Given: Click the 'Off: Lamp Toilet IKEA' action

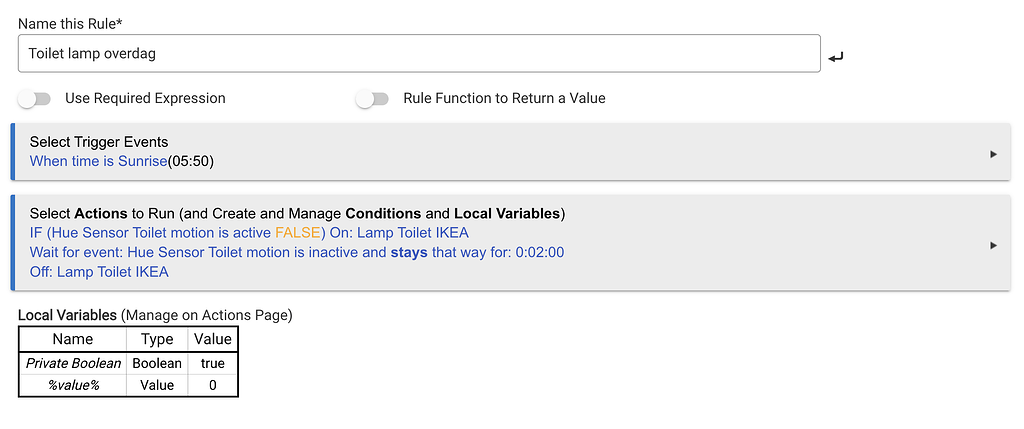Looking at the screenshot, I should [99, 271].
